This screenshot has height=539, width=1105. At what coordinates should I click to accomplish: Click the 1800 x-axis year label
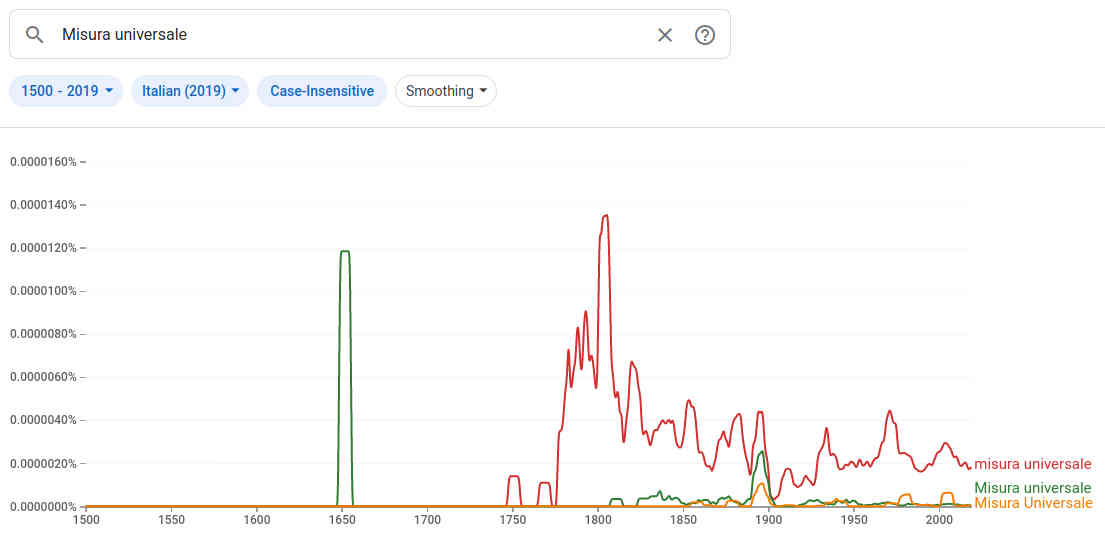[598, 520]
